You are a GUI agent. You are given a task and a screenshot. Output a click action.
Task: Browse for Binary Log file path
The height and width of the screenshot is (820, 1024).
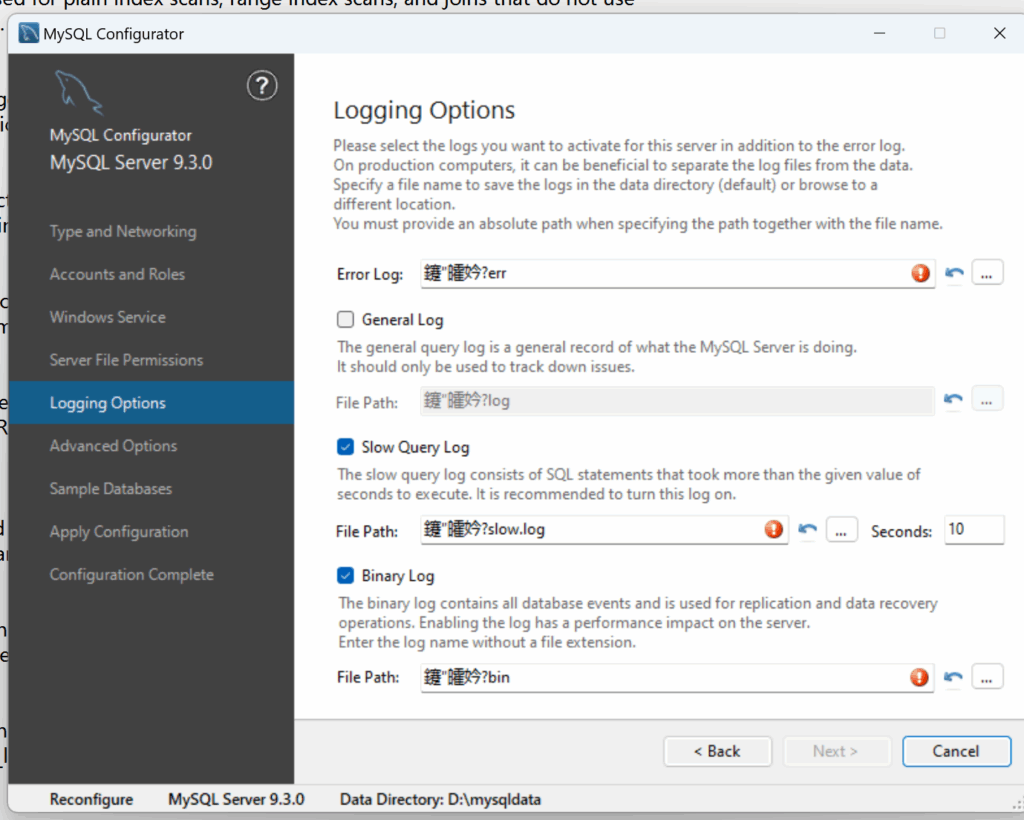[x=986, y=677]
